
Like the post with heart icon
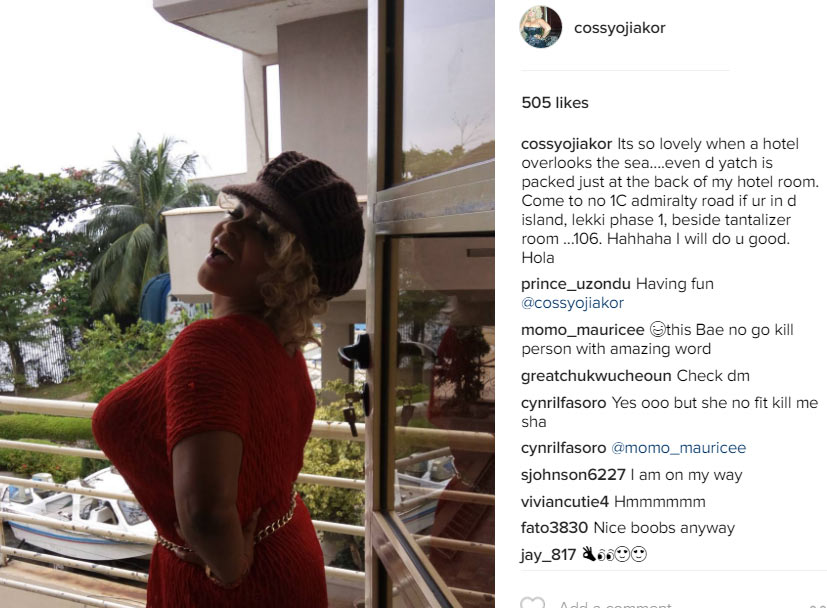pos(532,603)
